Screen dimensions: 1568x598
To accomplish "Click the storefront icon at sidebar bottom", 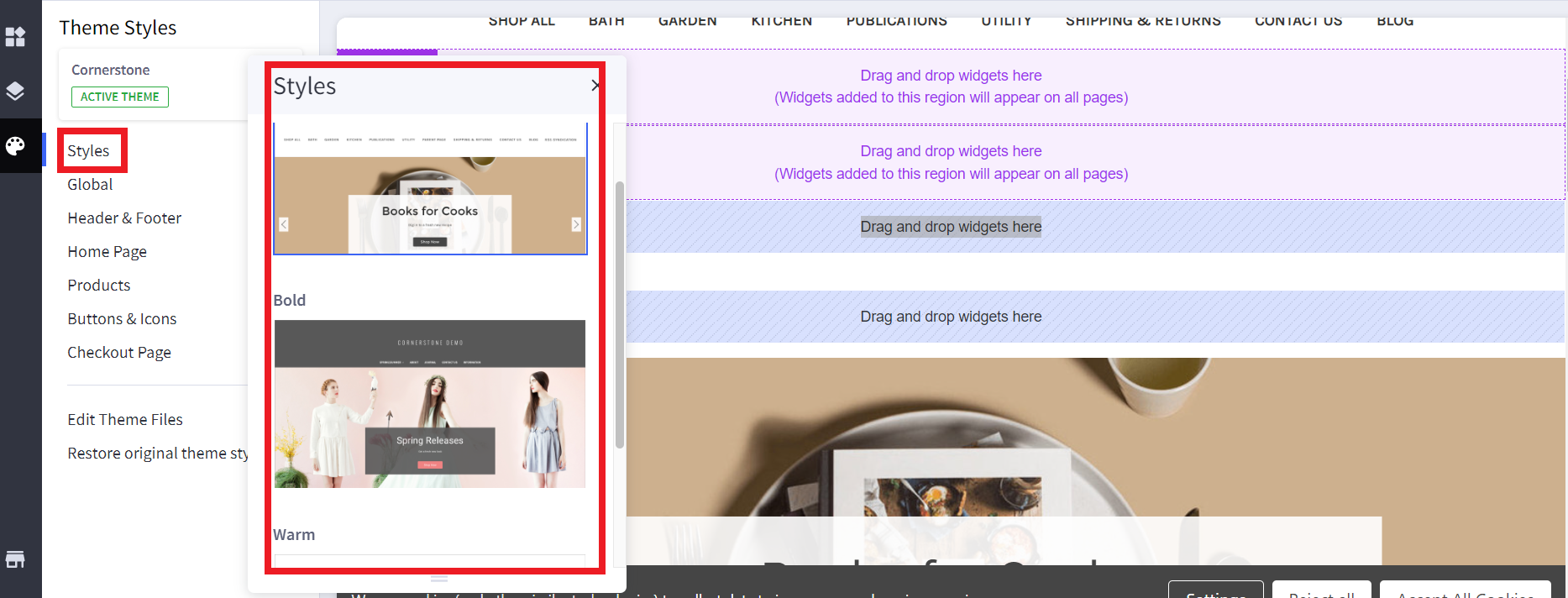I will tap(15, 559).
